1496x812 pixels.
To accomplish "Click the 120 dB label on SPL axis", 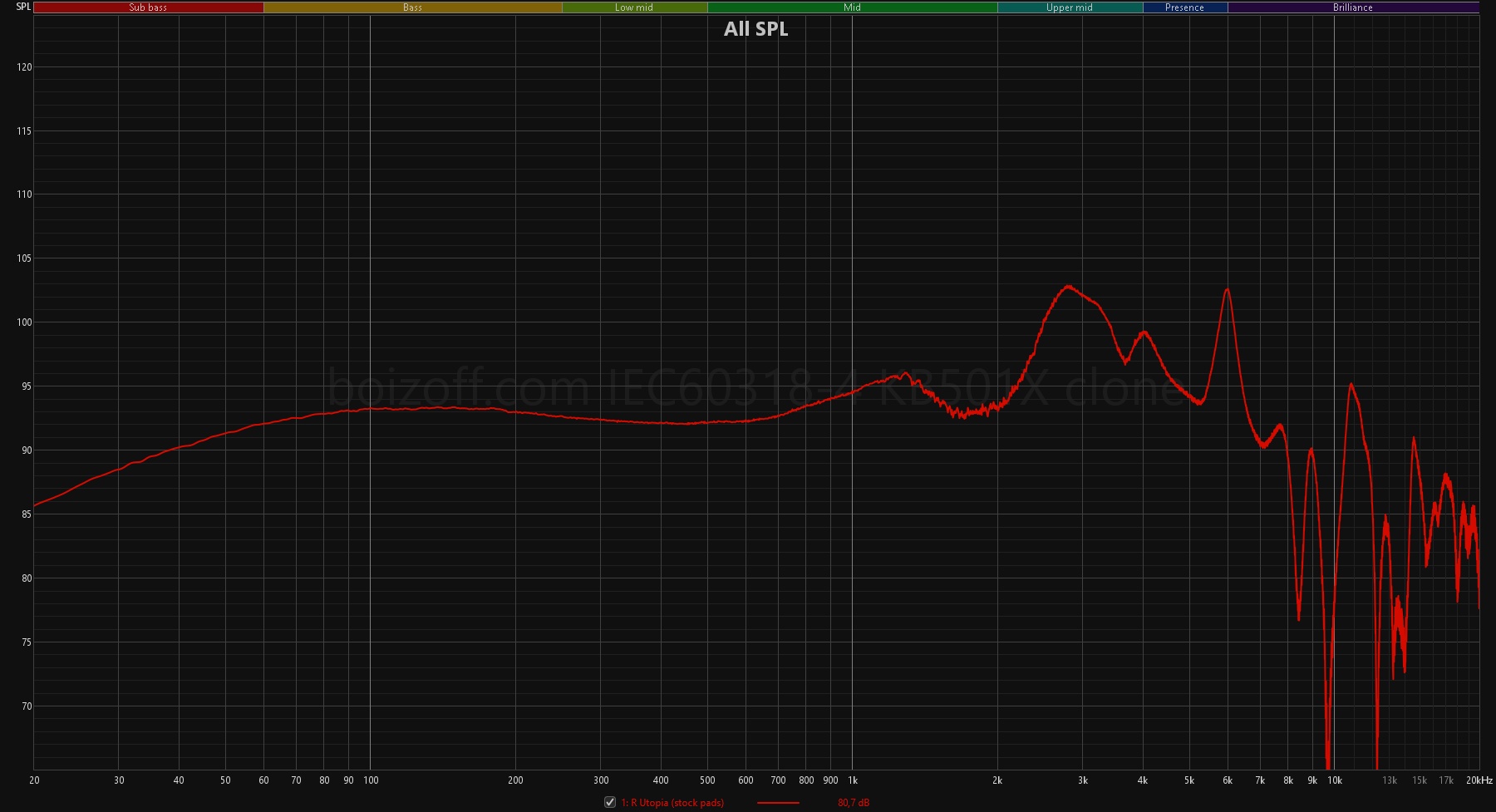I will pyautogui.click(x=24, y=67).
